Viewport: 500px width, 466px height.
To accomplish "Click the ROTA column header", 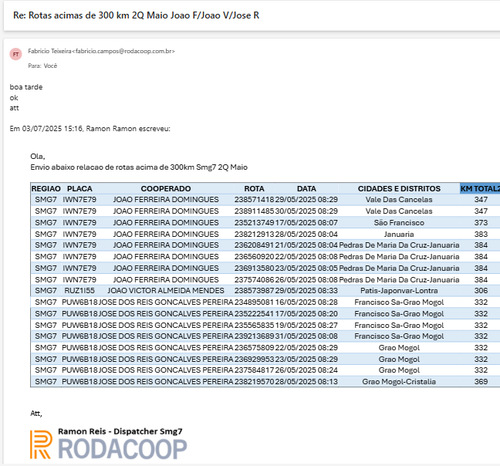I will [254, 189].
